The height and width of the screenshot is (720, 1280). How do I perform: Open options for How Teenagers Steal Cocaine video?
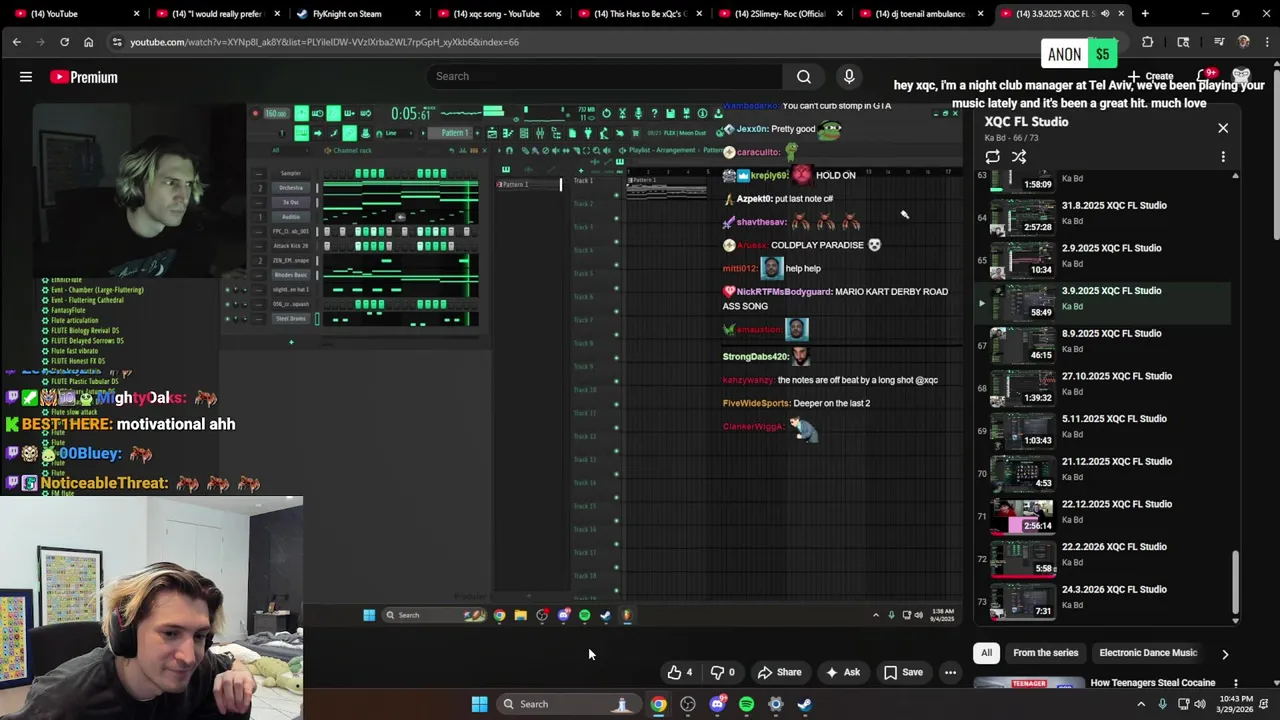click(x=1236, y=684)
